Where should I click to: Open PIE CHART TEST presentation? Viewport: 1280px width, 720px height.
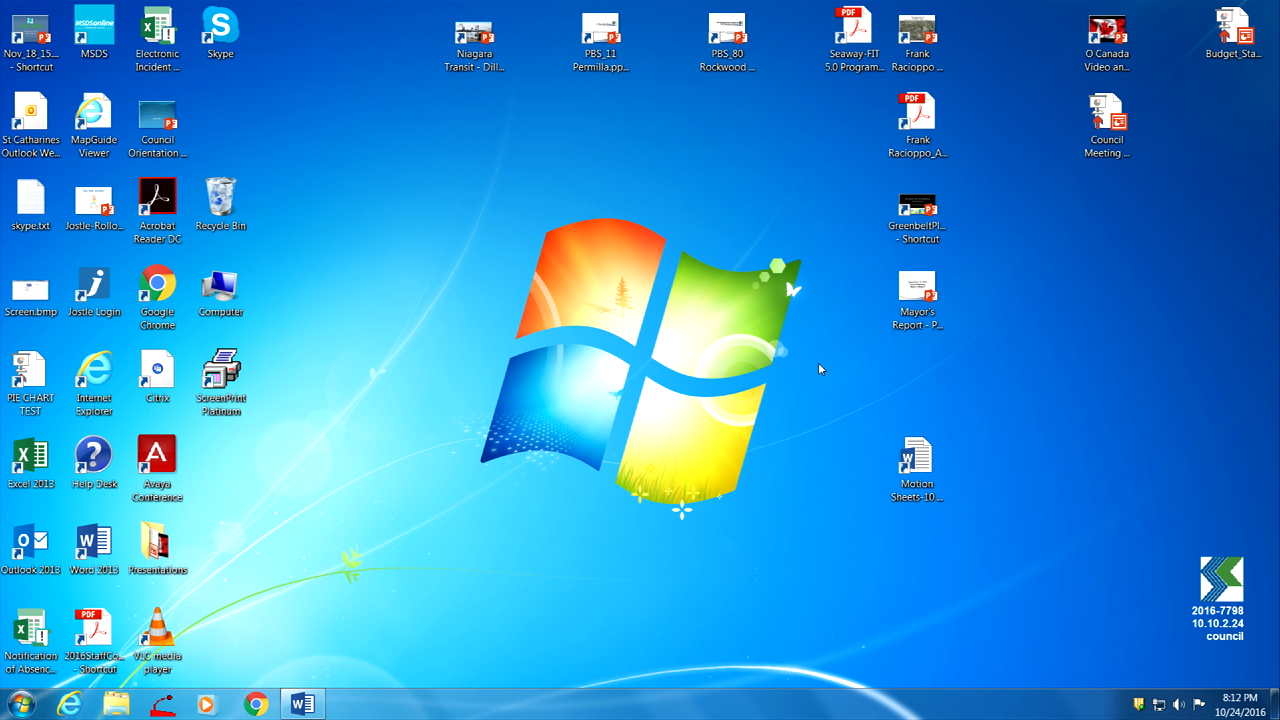[31, 384]
